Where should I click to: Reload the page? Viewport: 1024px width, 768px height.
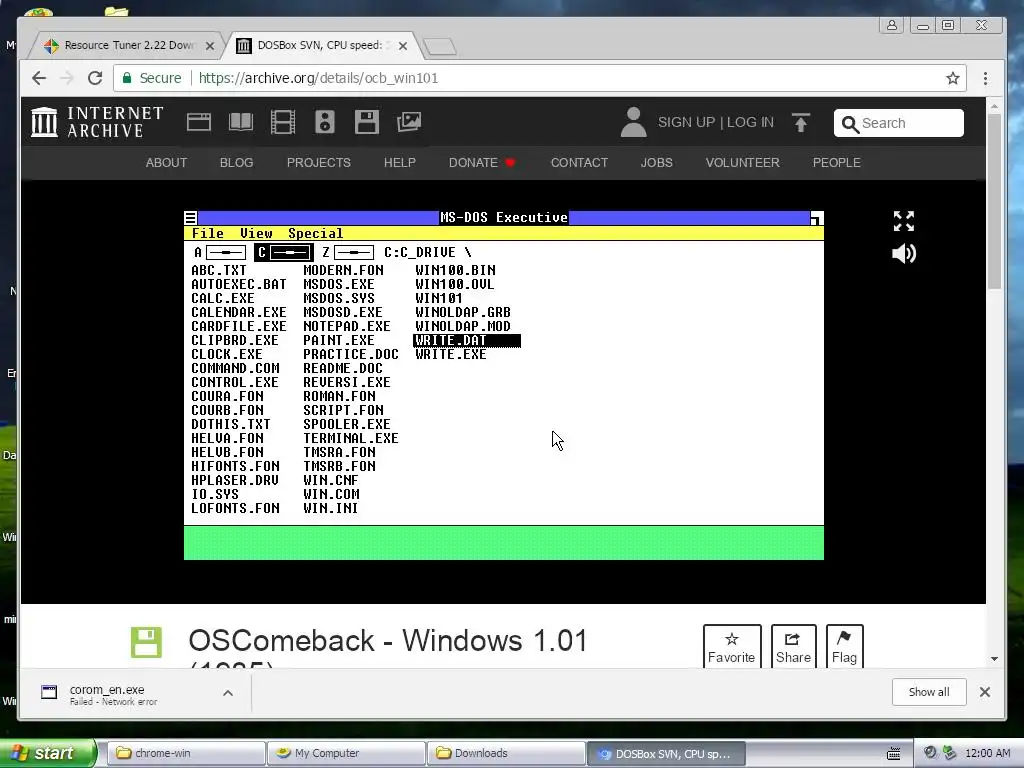coord(95,78)
